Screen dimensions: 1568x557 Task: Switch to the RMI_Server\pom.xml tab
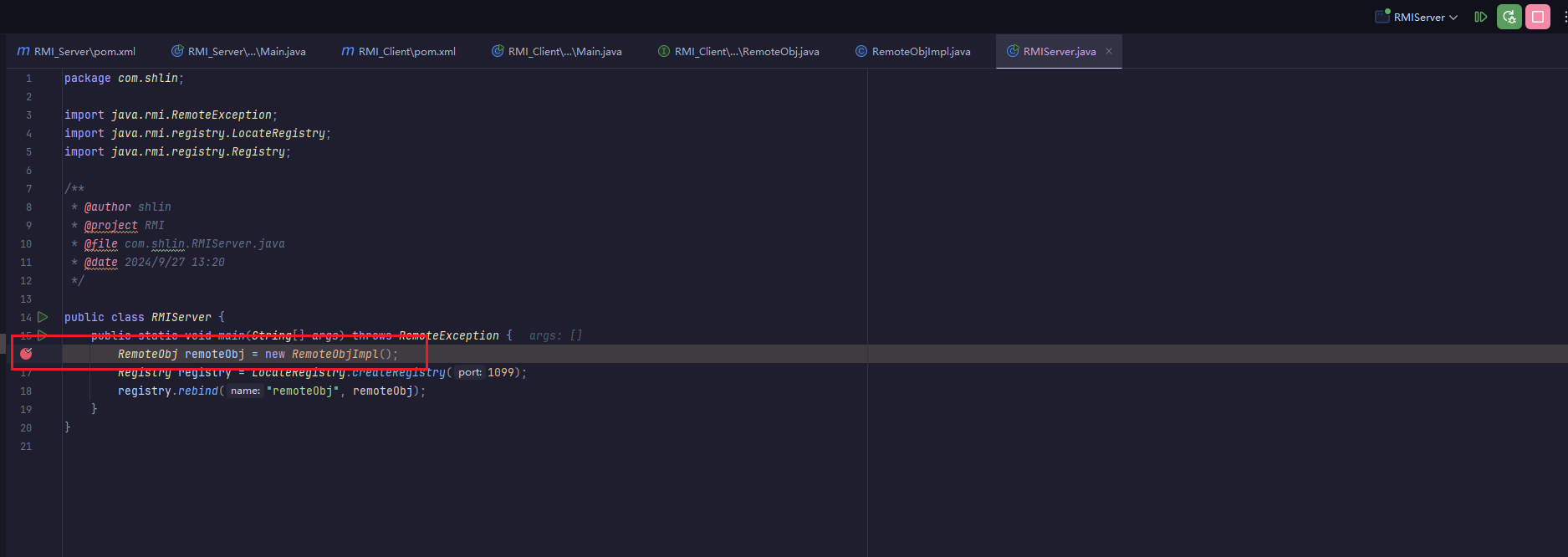click(76, 51)
